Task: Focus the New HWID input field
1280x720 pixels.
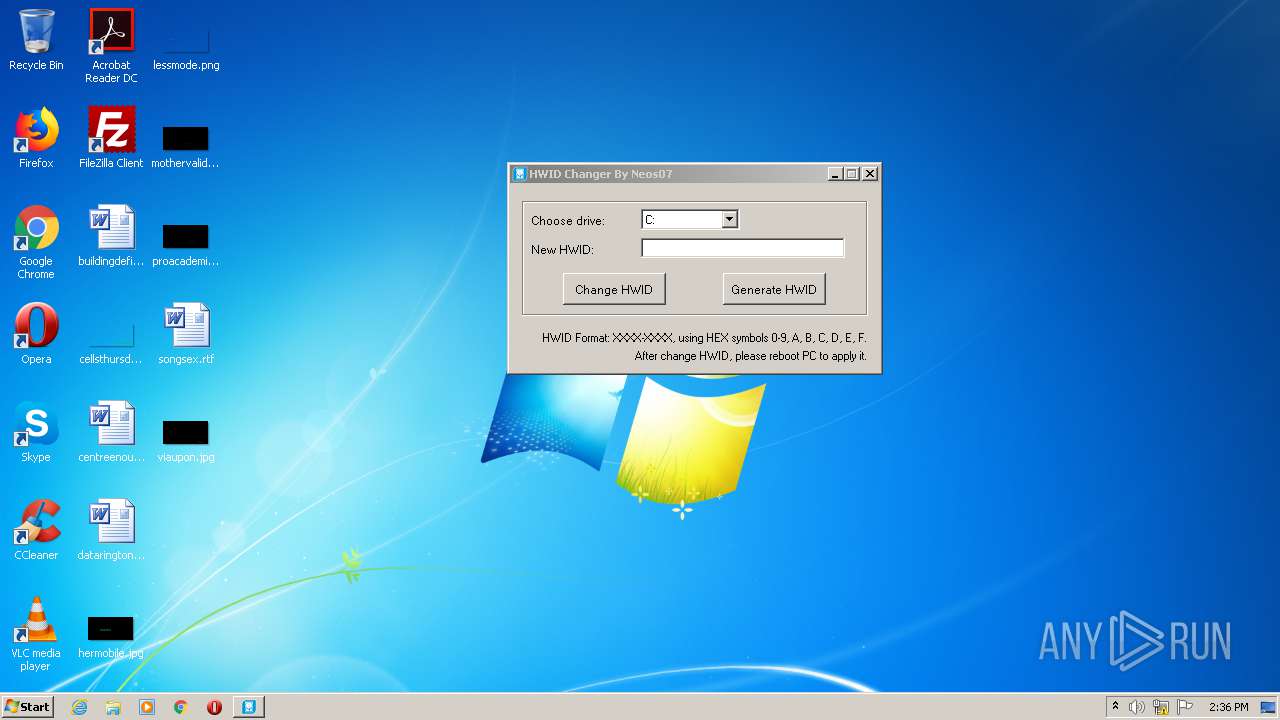Action: [x=742, y=248]
